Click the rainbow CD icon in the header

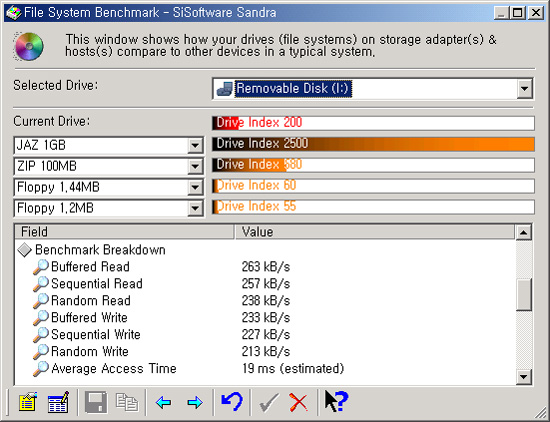[29, 46]
